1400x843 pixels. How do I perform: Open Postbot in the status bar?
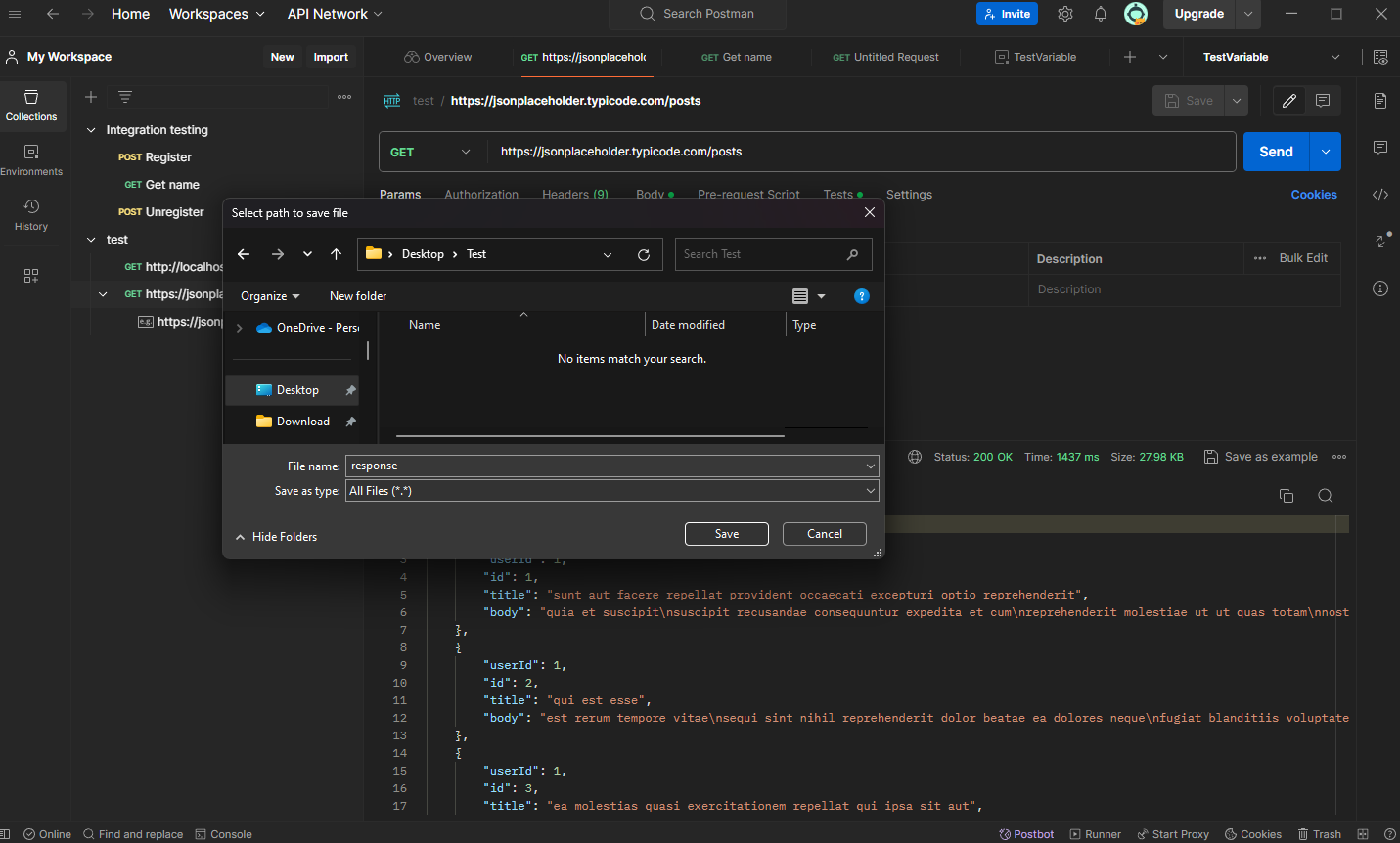pyautogui.click(x=1026, y=834)
